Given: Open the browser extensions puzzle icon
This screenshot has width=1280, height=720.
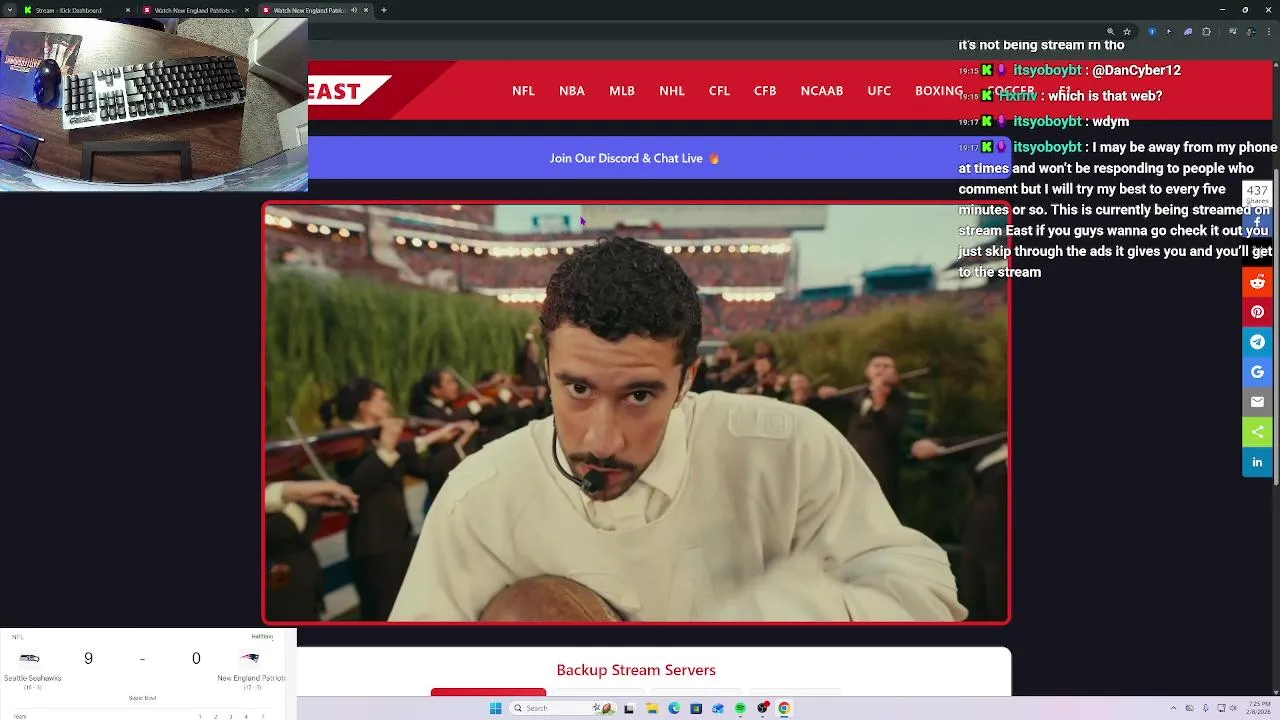Looking at the screenshot, I should coord(1206,31).
